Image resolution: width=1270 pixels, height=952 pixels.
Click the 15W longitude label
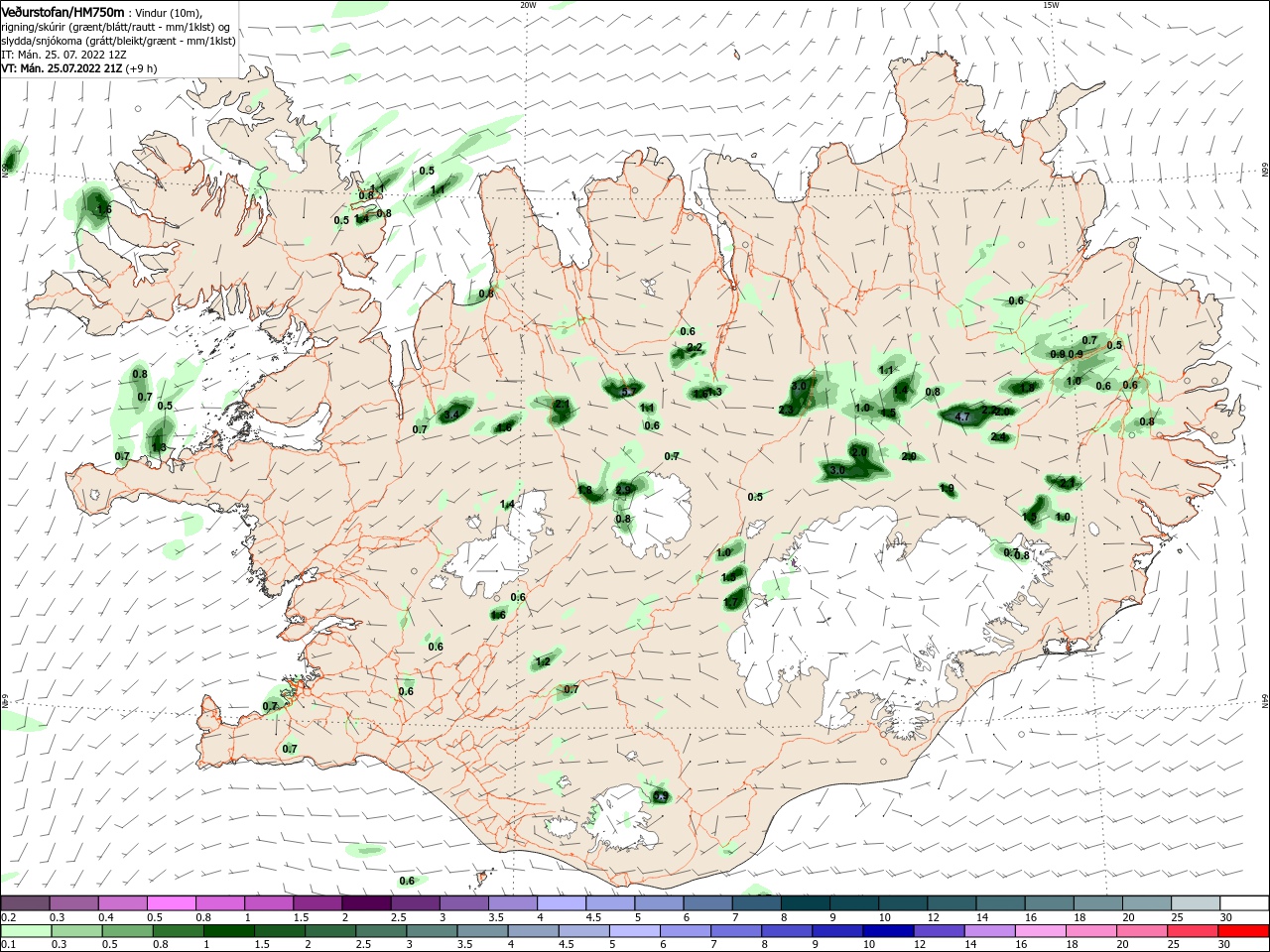coord(1050,5)
